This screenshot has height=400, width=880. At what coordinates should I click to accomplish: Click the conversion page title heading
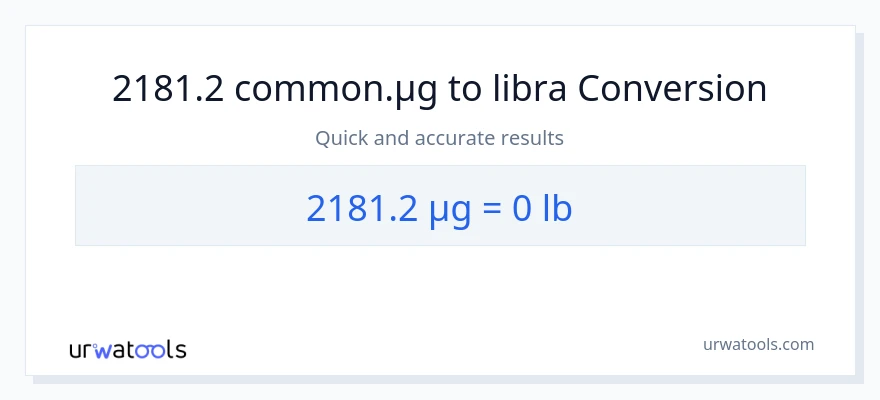[440, 89]
